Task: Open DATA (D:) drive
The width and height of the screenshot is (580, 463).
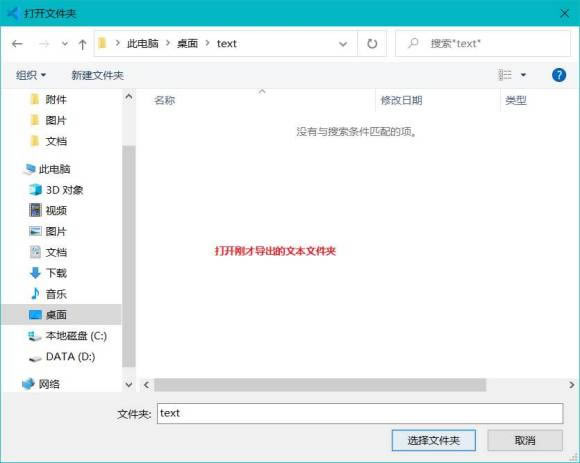Action: point(62,357)
